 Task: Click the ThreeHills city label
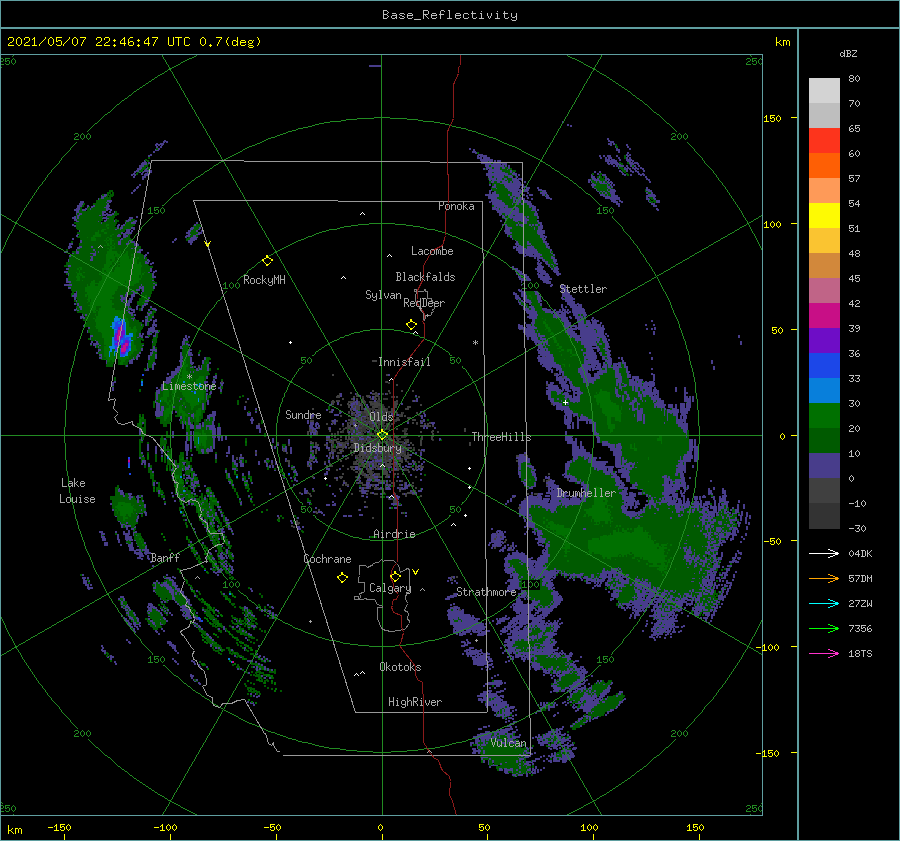[x=502, y=437]
